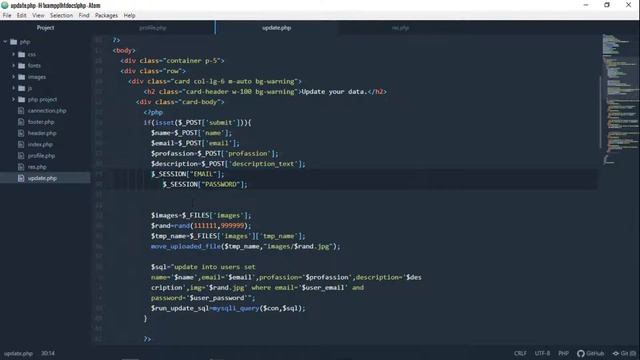Open index.php from the tree
The width and height of the screenshot is (640, 360).
[40, 144]
